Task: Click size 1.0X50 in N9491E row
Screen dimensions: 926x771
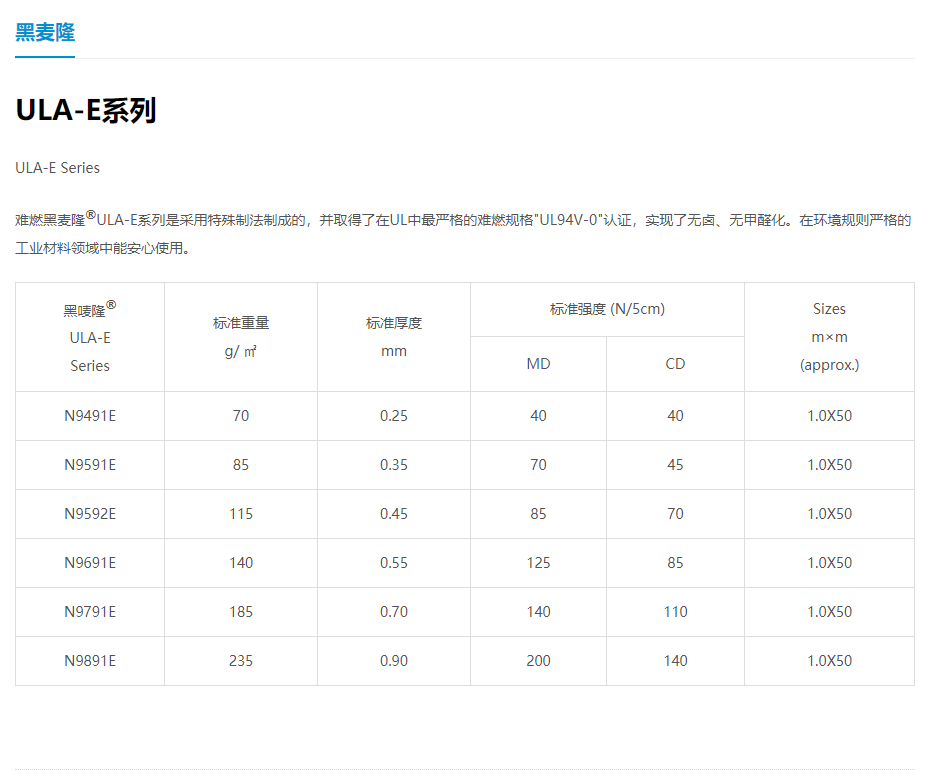Action: [x=829, y=416]
